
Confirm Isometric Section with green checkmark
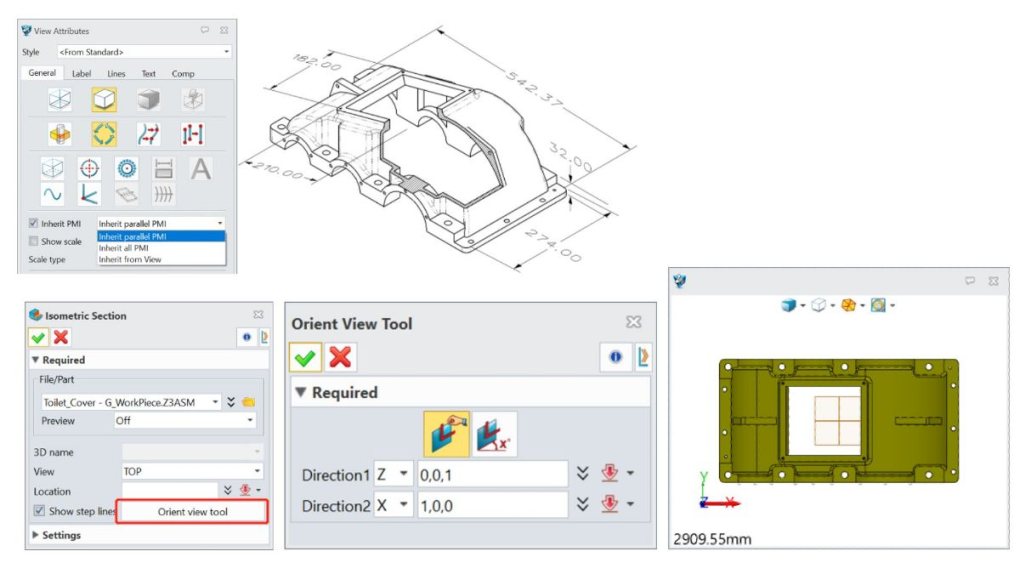pyautogui.click(x=38, y=337)
